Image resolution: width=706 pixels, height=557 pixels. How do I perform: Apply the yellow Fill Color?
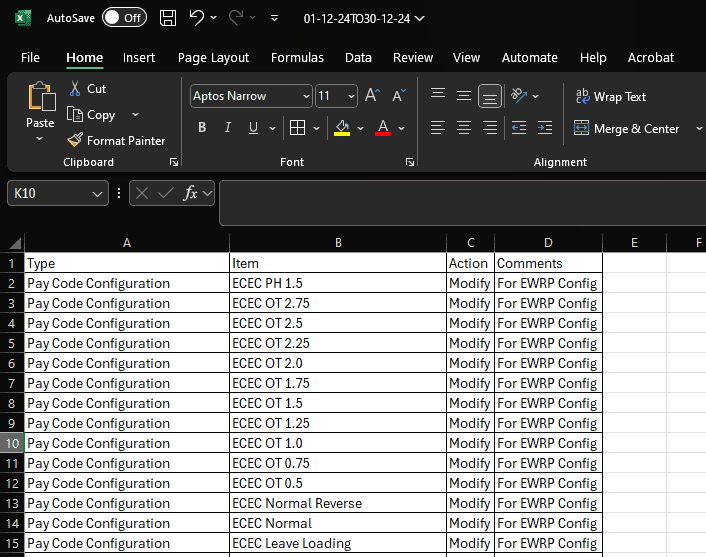[342, 128]
